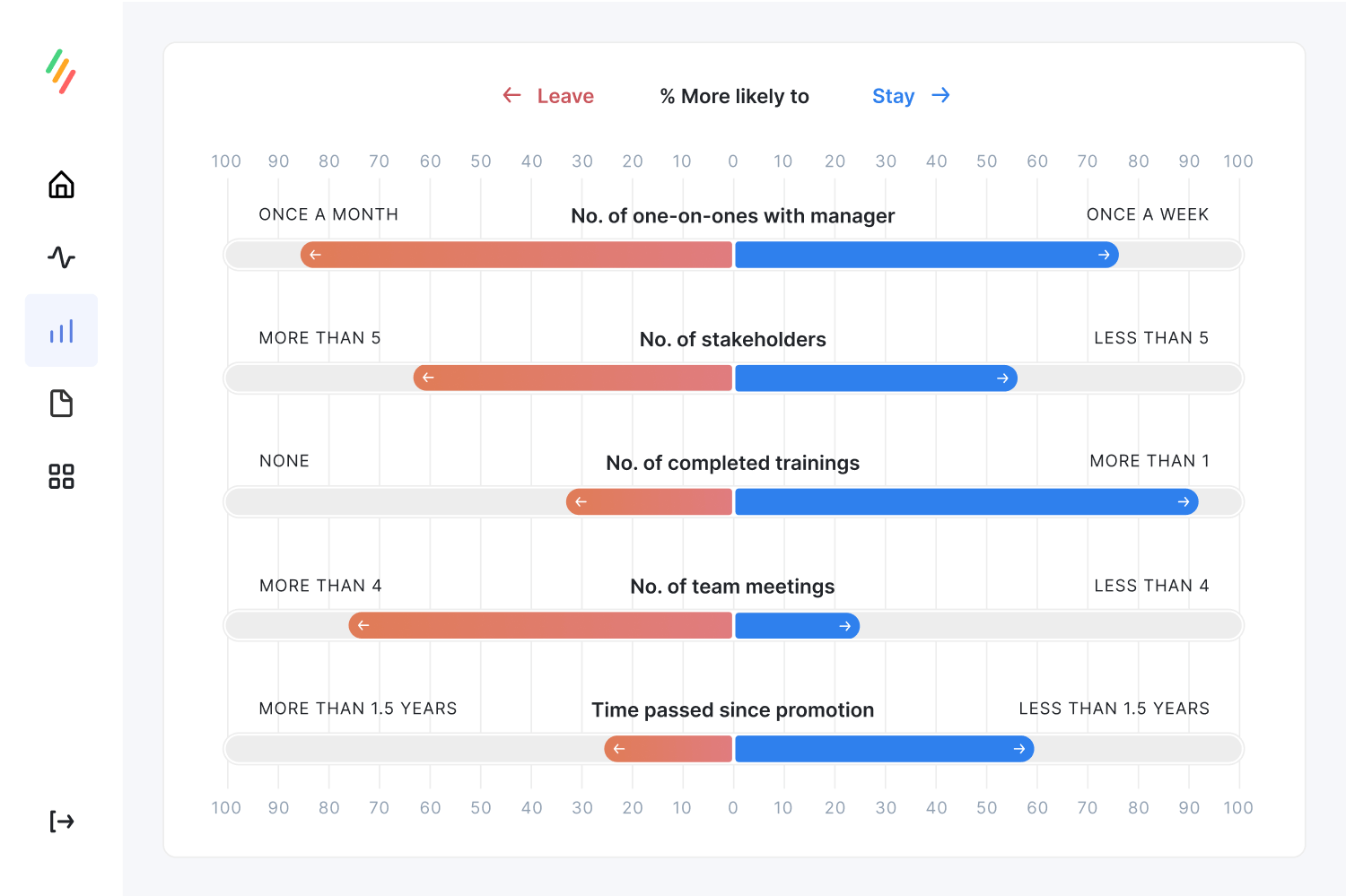Click the blue bar for one-on-ones with manager

924,255
